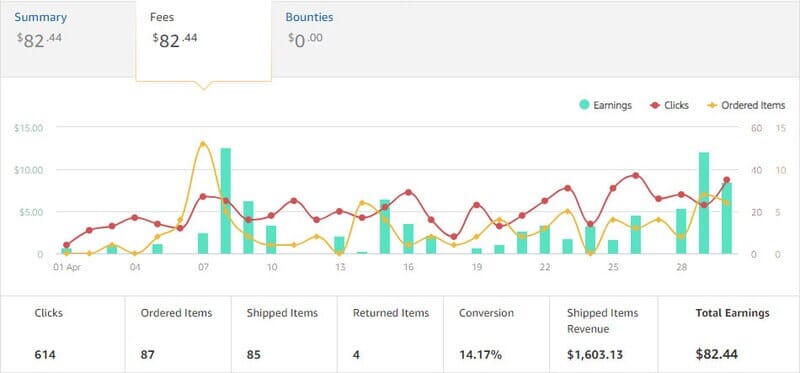Toggle the Earnings legend series
The height and width of the screenshot is (373, 800).
606,105
